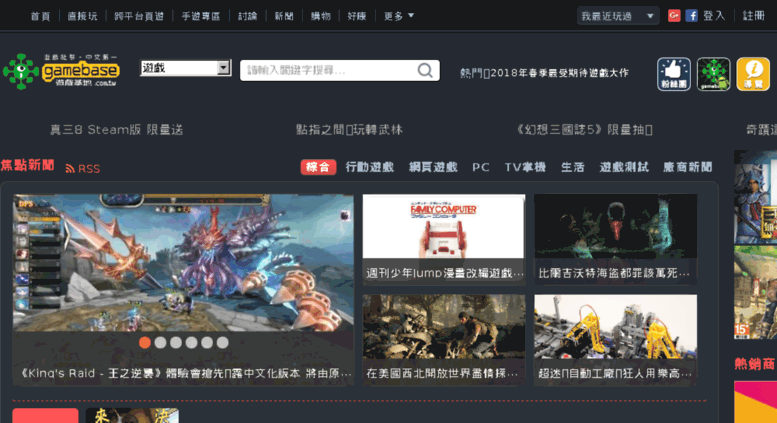Image resolution: width=777 pixels, height=423 pixels.
Task: Open 手遊專區 in the top menu
Action: tap(201, 16)
